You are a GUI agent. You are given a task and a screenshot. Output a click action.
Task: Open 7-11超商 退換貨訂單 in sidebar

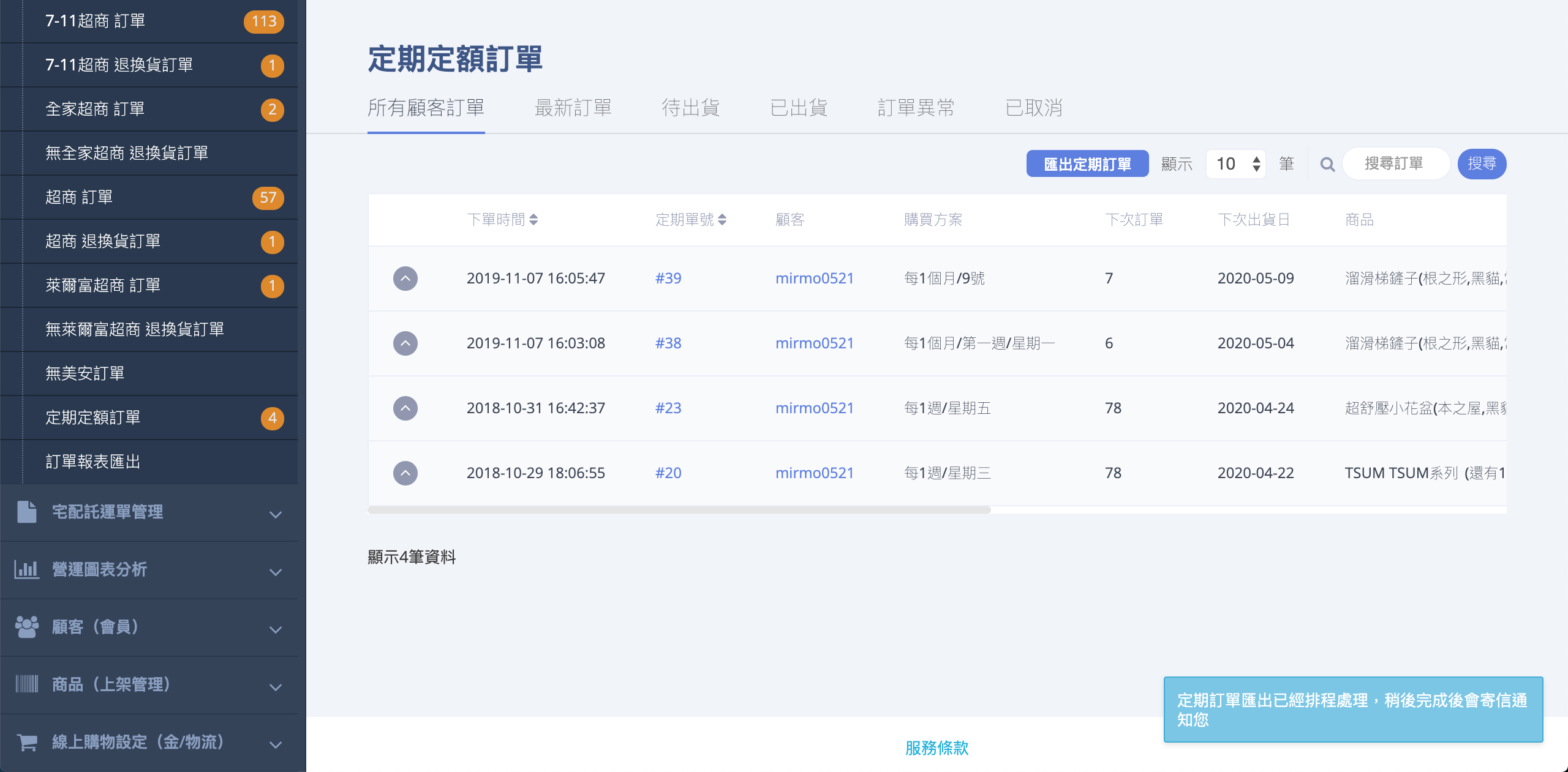[149, 66]
